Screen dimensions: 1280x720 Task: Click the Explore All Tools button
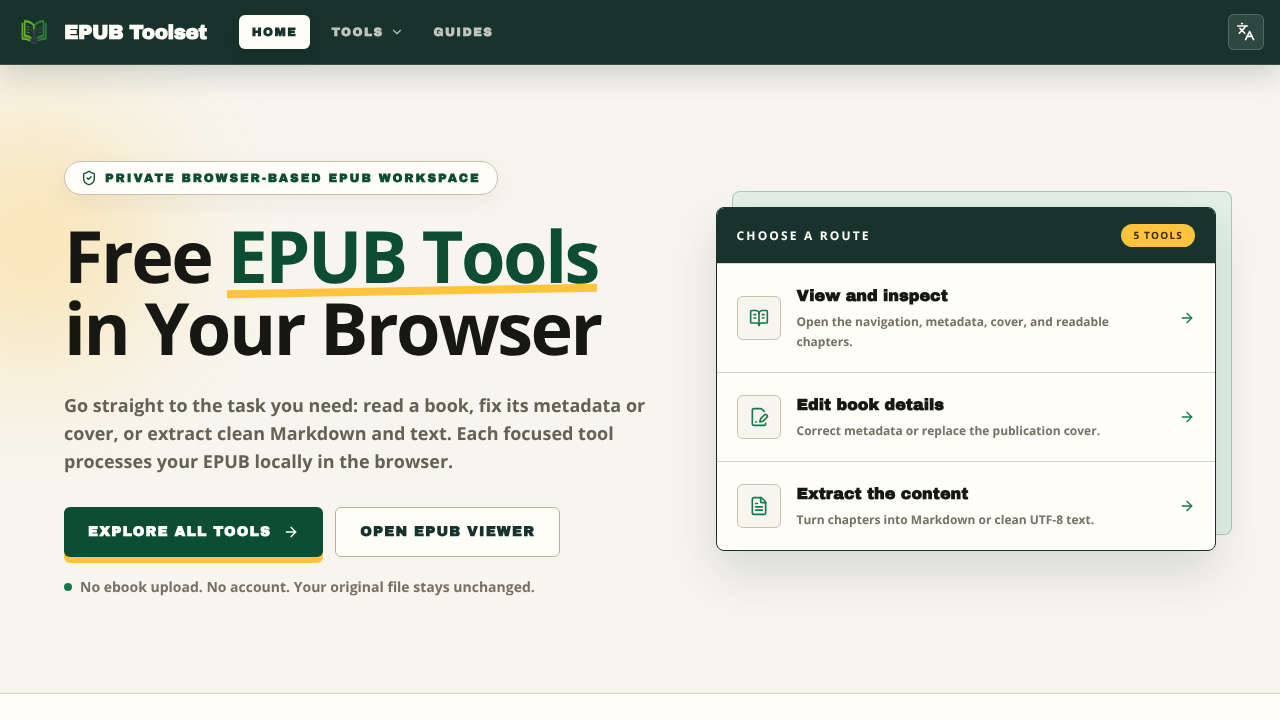[x=193, y=532]
